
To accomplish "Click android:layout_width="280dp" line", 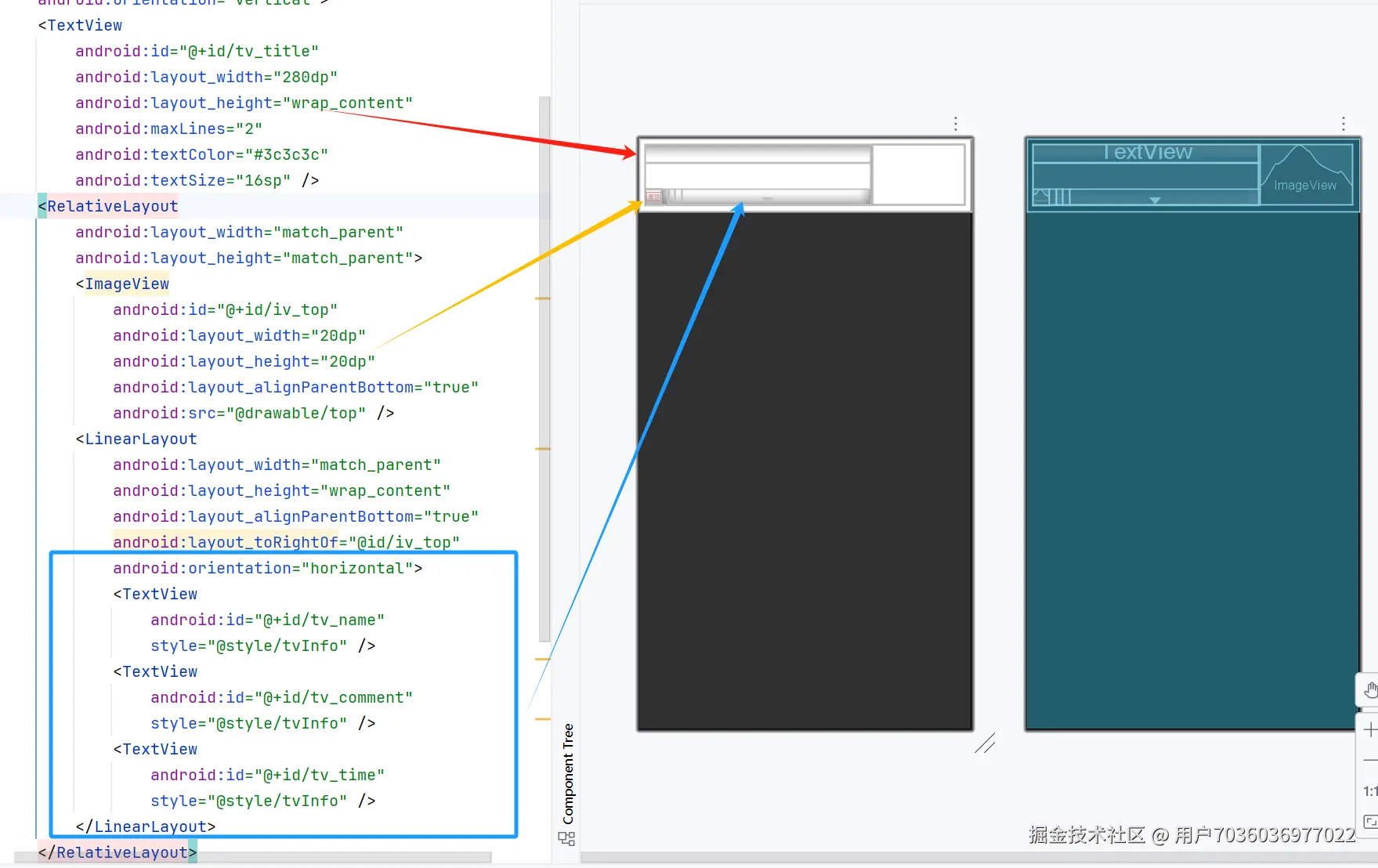I will point(207,77).
